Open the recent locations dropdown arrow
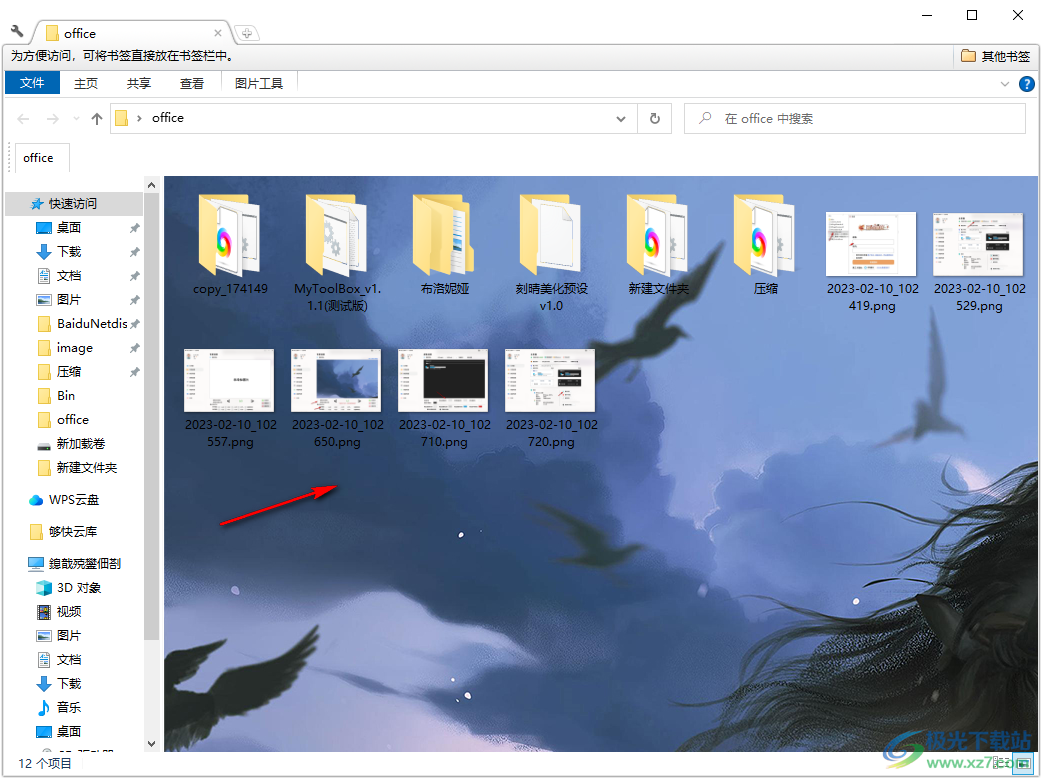The height and width of the screenshot is (779, 1042). pos(76,119)
